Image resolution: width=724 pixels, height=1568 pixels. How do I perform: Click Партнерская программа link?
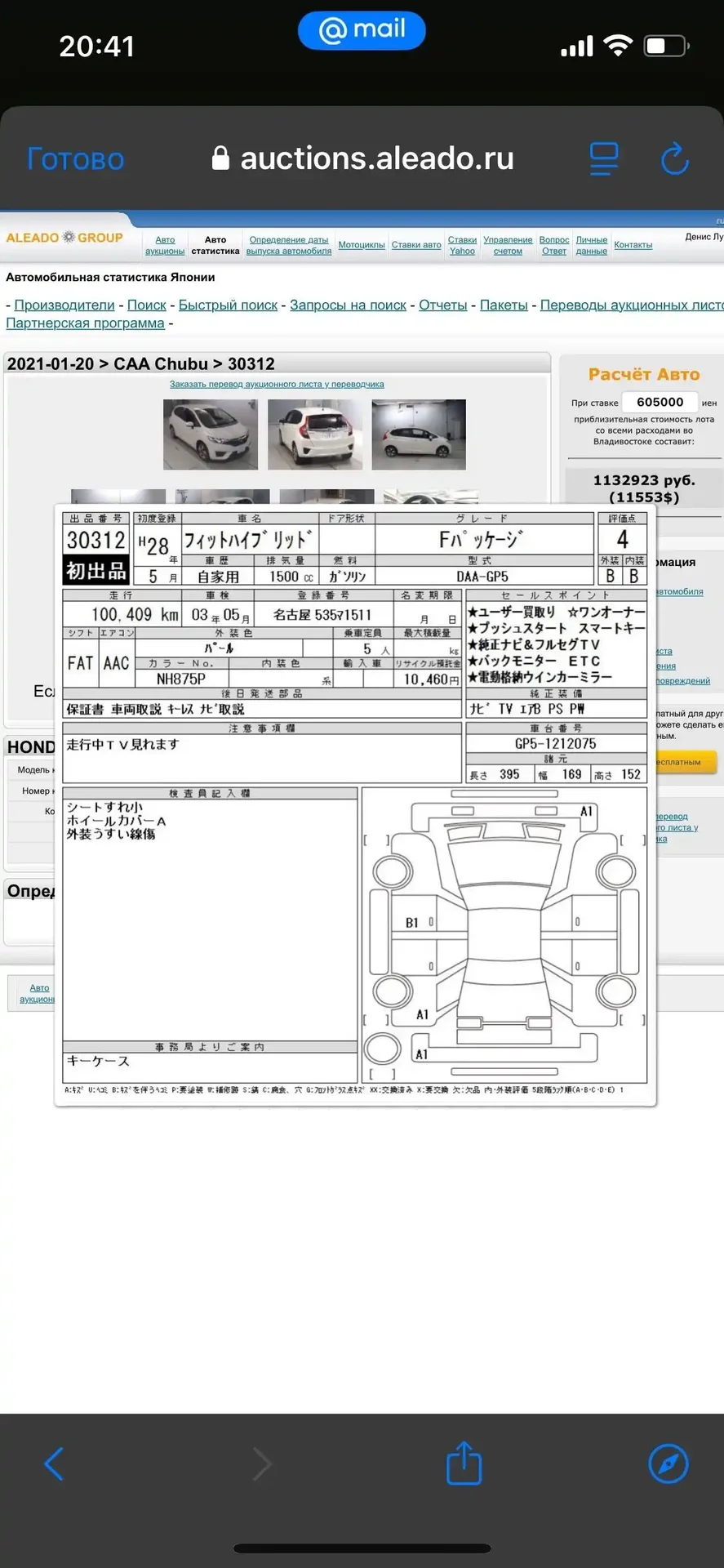click(85, 323)
